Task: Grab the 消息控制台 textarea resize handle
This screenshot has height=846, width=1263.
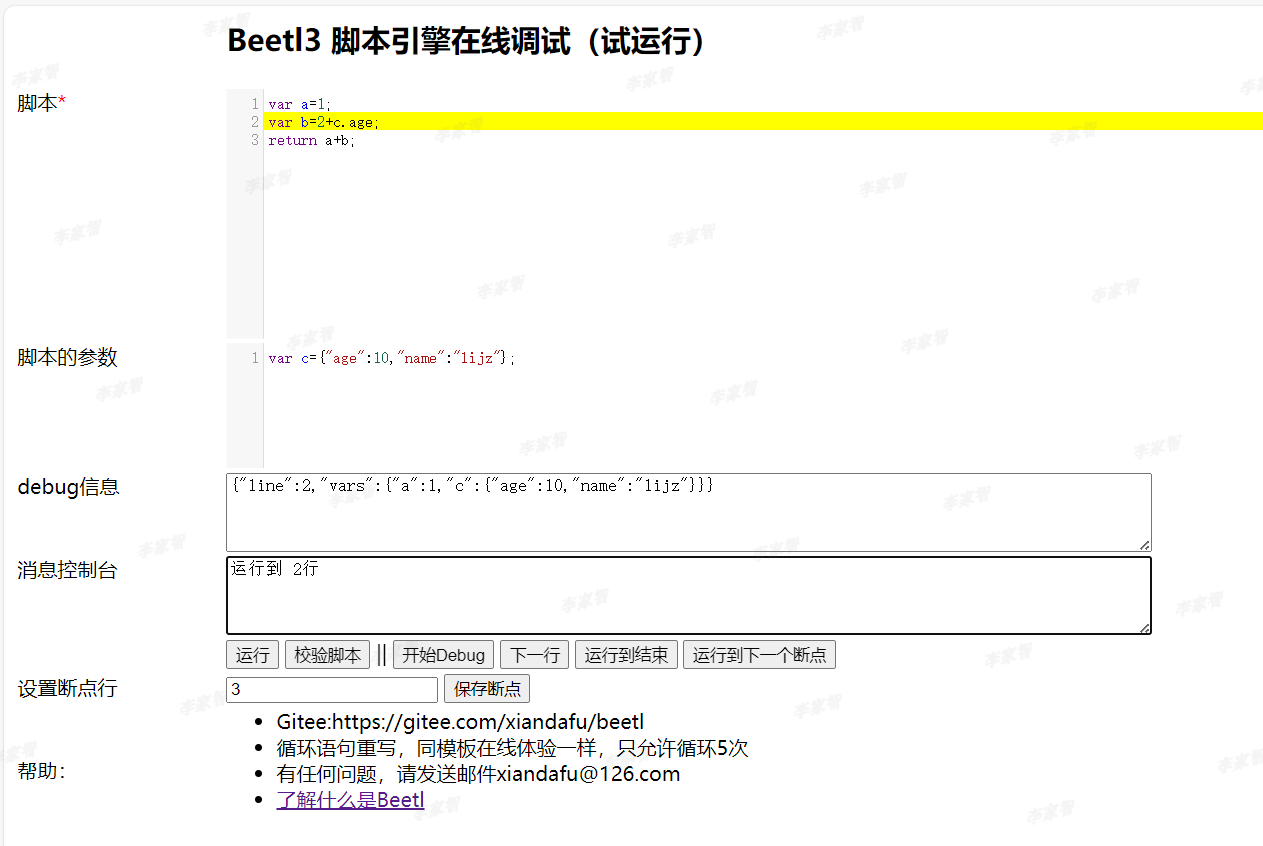Action: (x=1144, y=627)
